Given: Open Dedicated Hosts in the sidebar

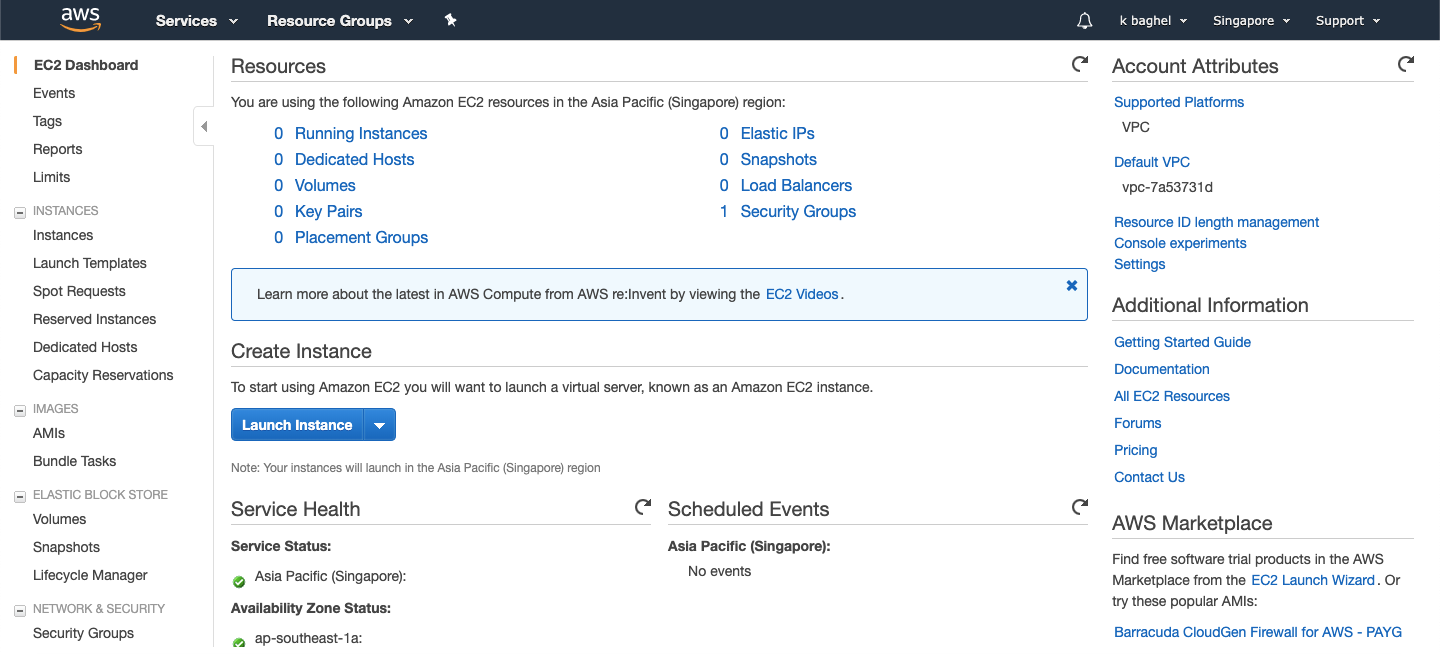Looking at the screenshot, I should pos(85,347).
